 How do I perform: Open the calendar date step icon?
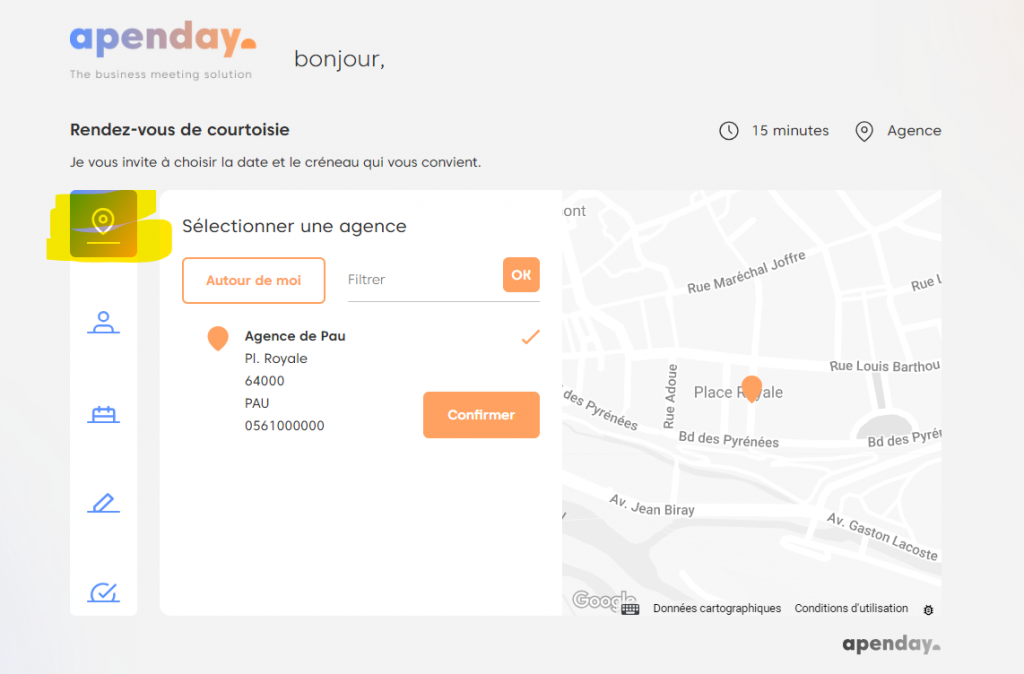[103, 414]
